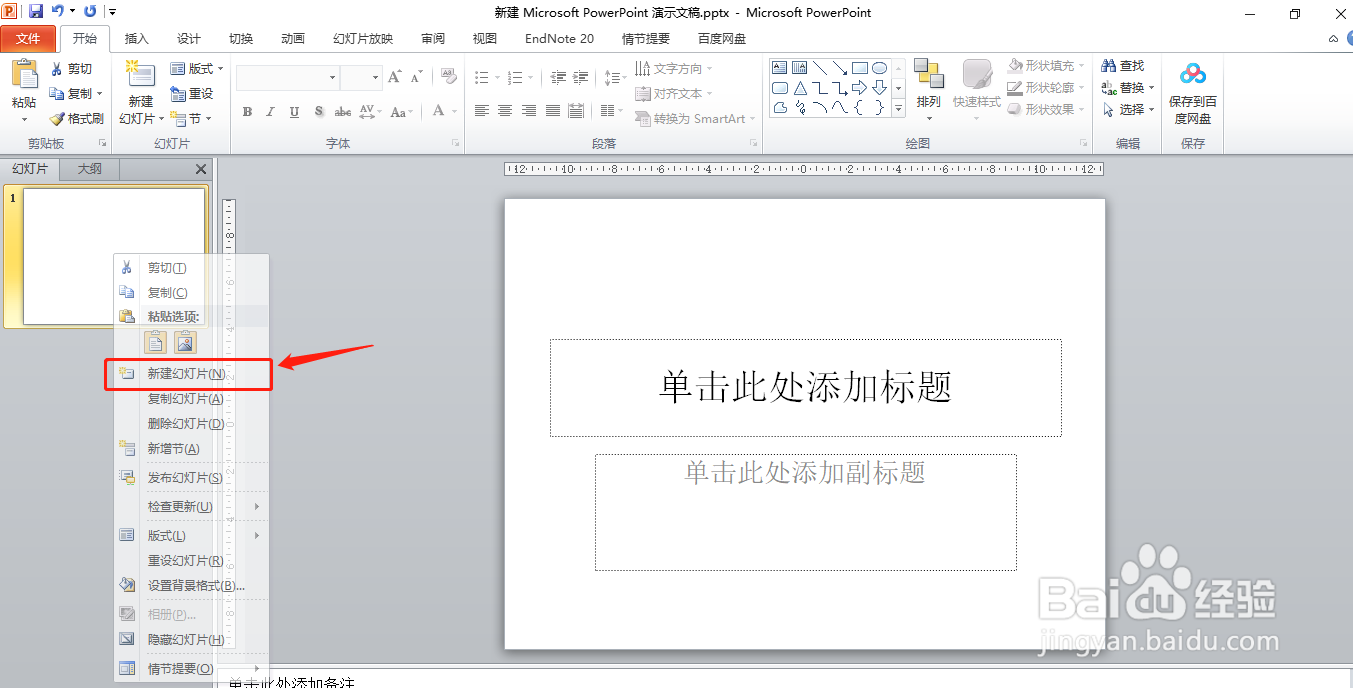Enable underline on selected text

click(293, 112)
